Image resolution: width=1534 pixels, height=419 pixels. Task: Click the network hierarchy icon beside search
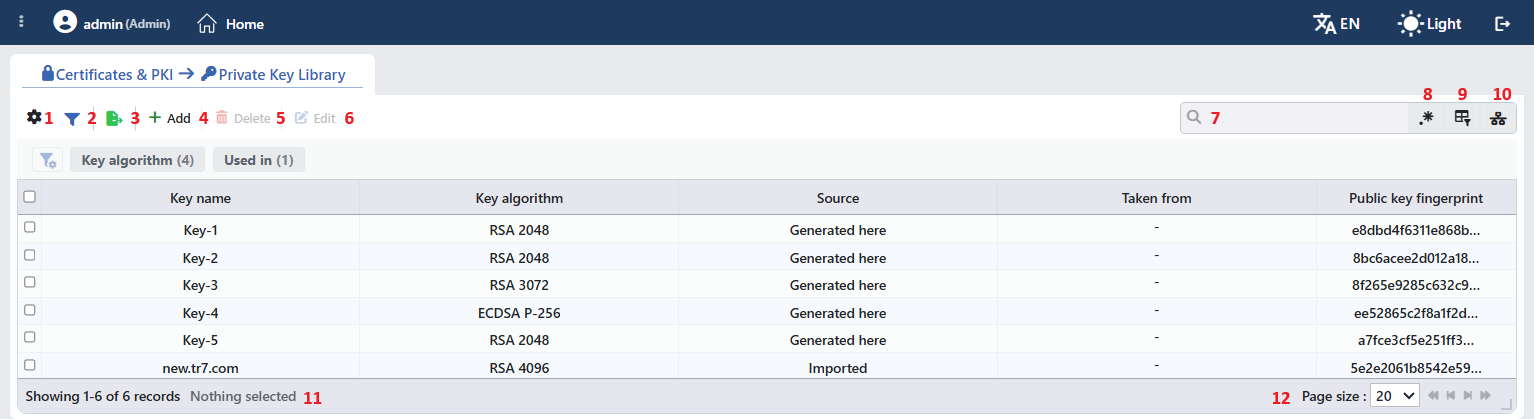(1497, 118)
